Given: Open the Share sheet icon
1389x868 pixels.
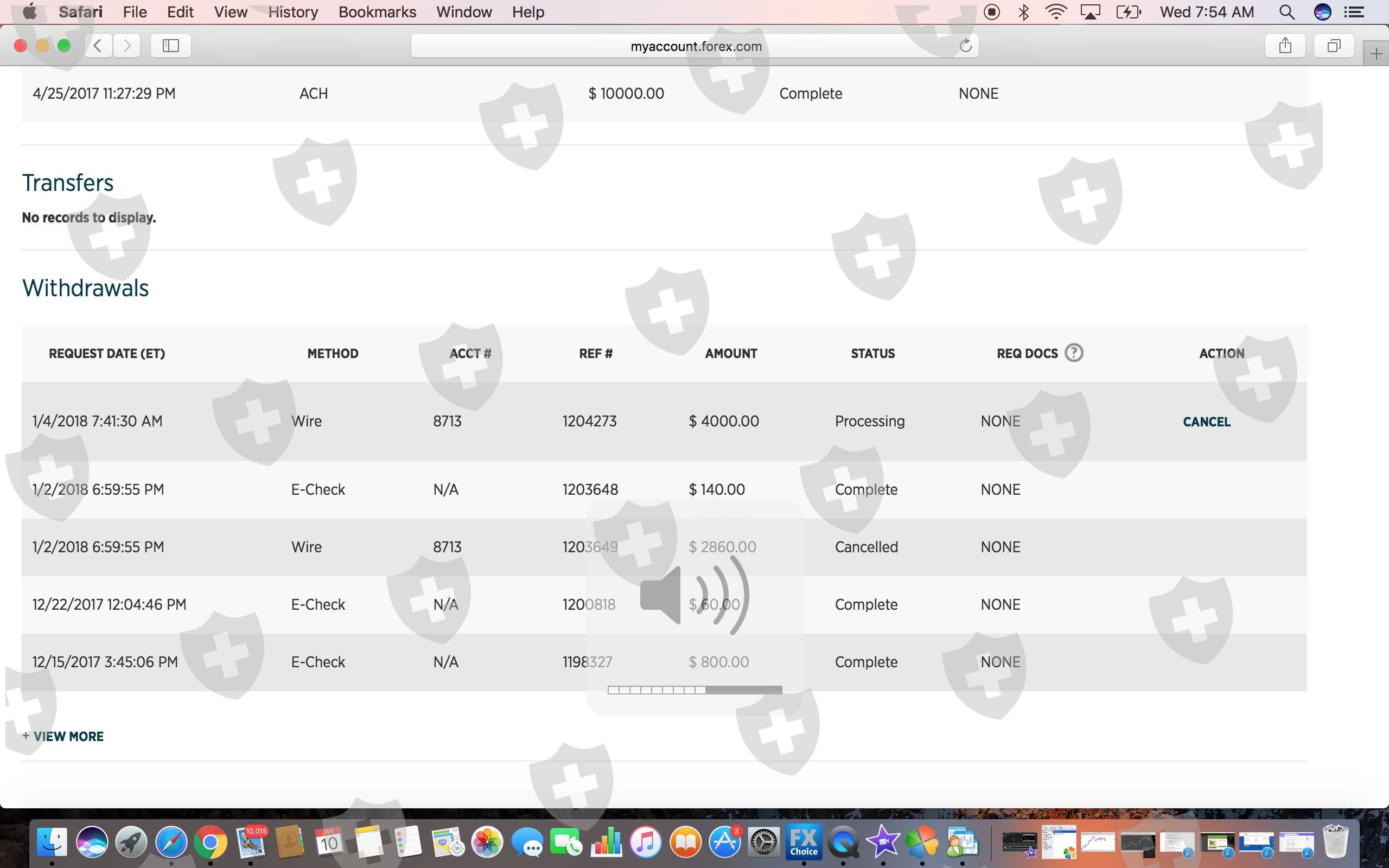Looking at the screenshot, I should pos(1285,46).
